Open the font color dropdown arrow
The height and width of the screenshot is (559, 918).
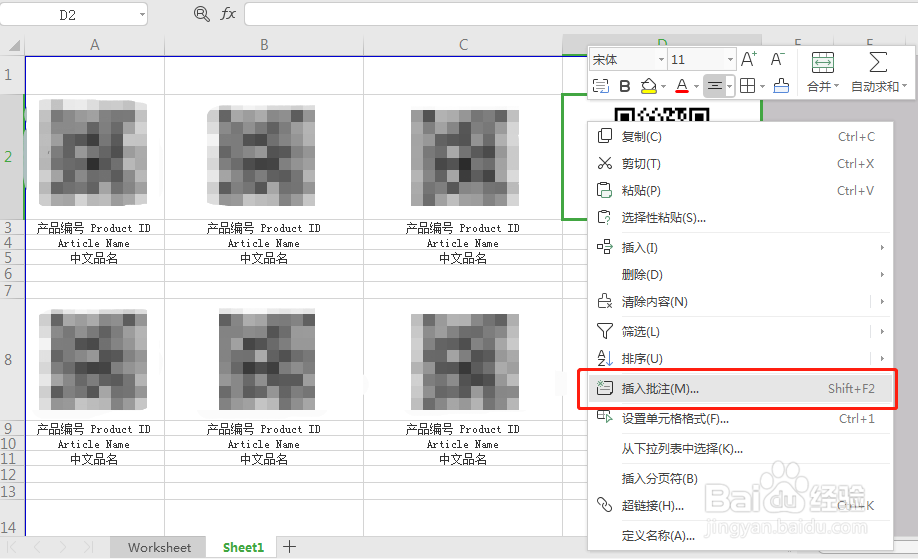(x=696, y=87)
